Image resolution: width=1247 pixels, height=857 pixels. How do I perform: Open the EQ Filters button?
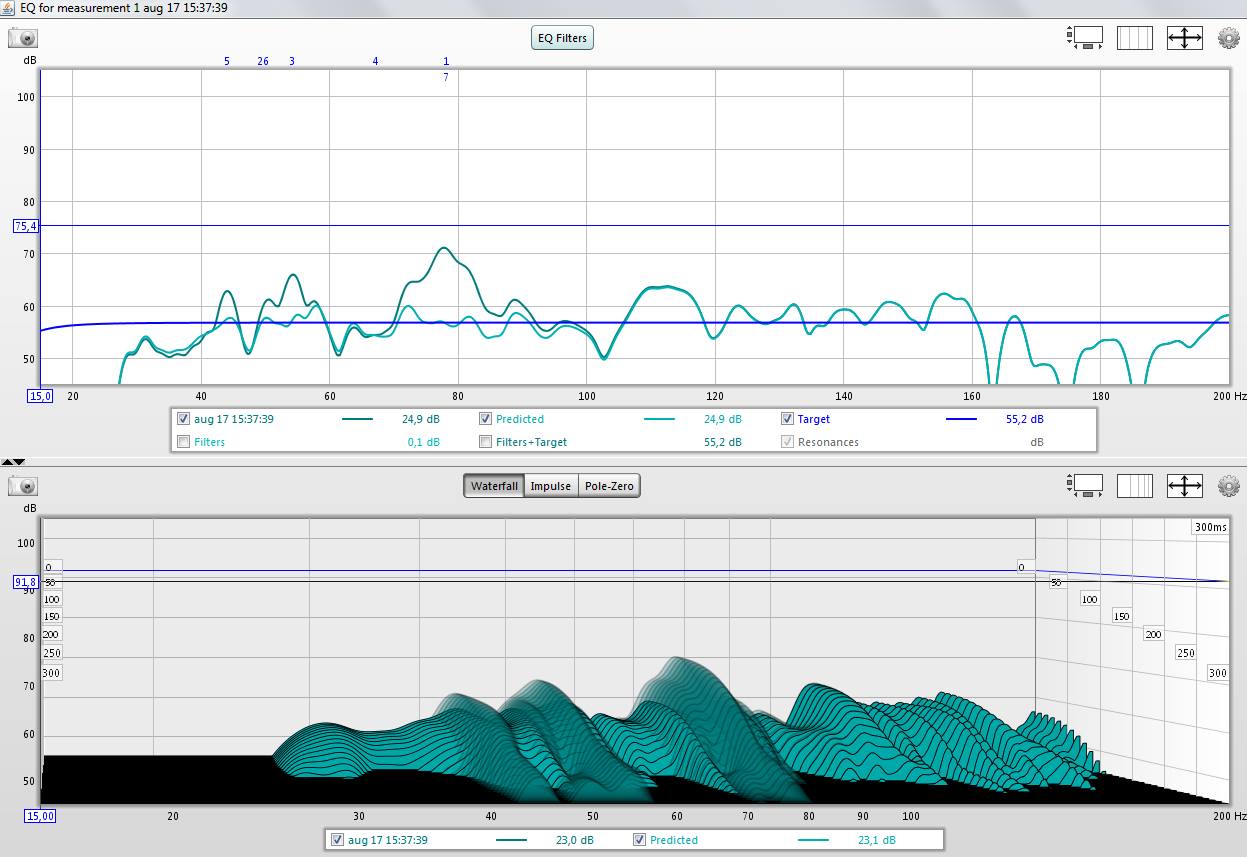(x=562, y=38)
